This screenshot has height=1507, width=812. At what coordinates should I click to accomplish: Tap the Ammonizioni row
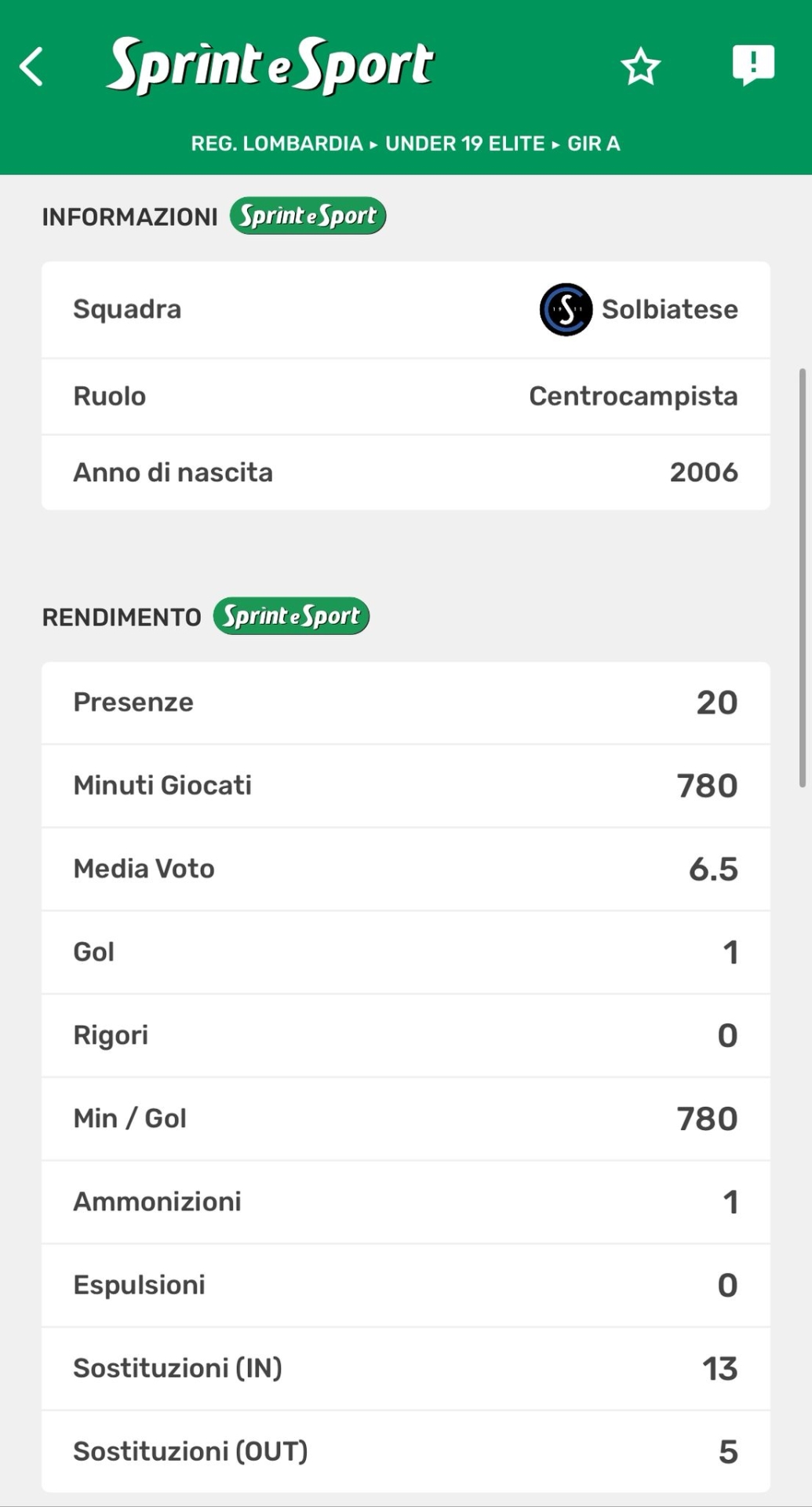[x=406, y=1202]
